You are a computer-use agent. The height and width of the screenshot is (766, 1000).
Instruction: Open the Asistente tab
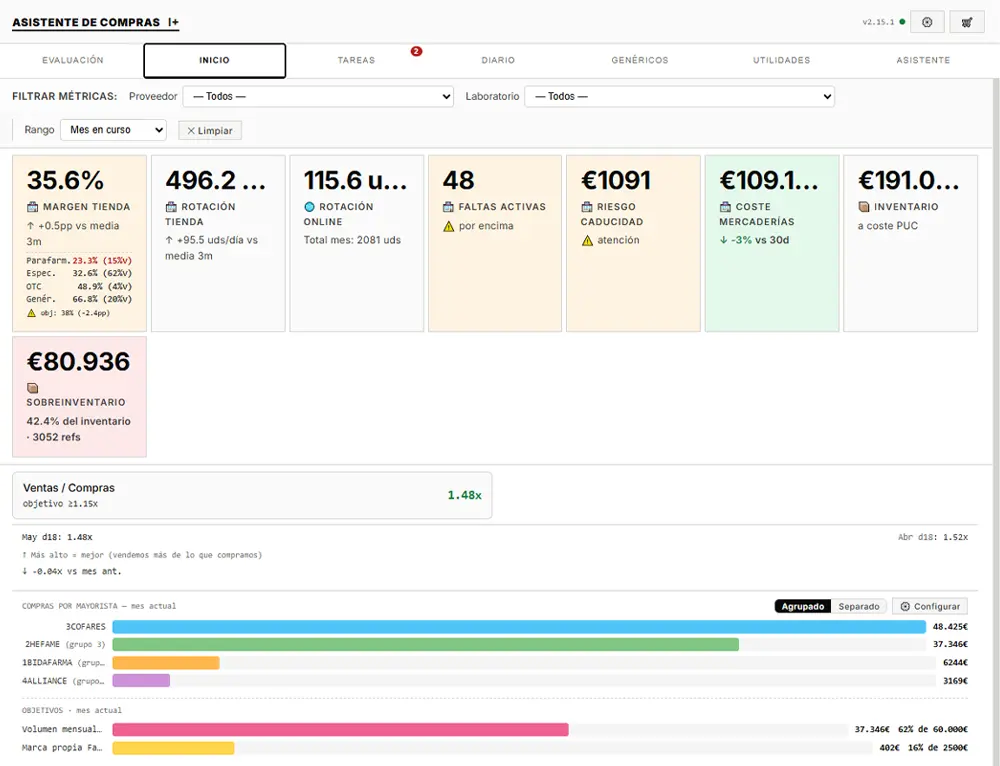[923, 60]
